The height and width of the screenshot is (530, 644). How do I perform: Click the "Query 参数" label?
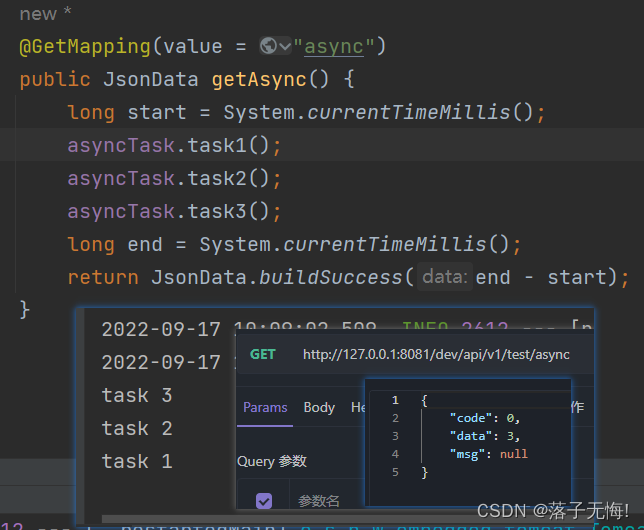click(271, 461)
